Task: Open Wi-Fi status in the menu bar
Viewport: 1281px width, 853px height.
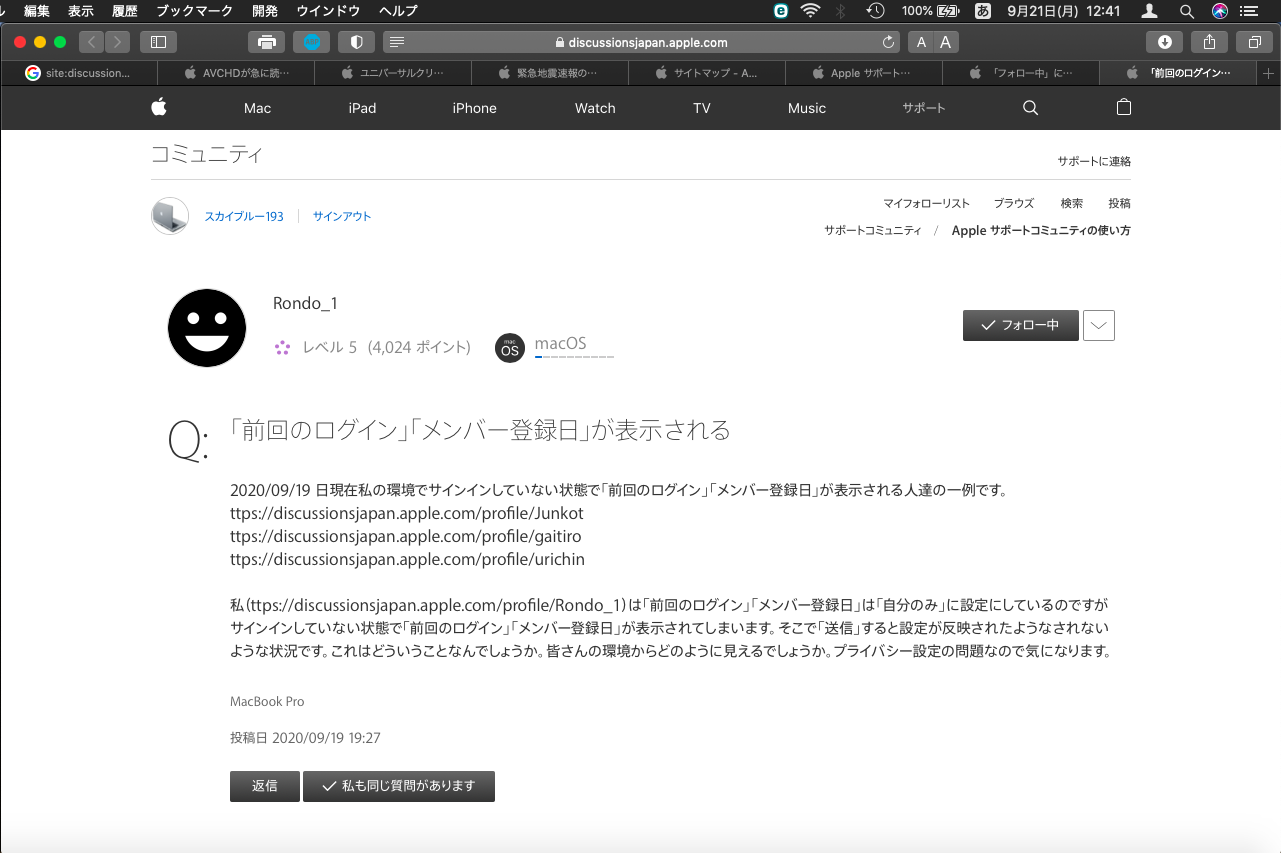Action: click(810, 11)
